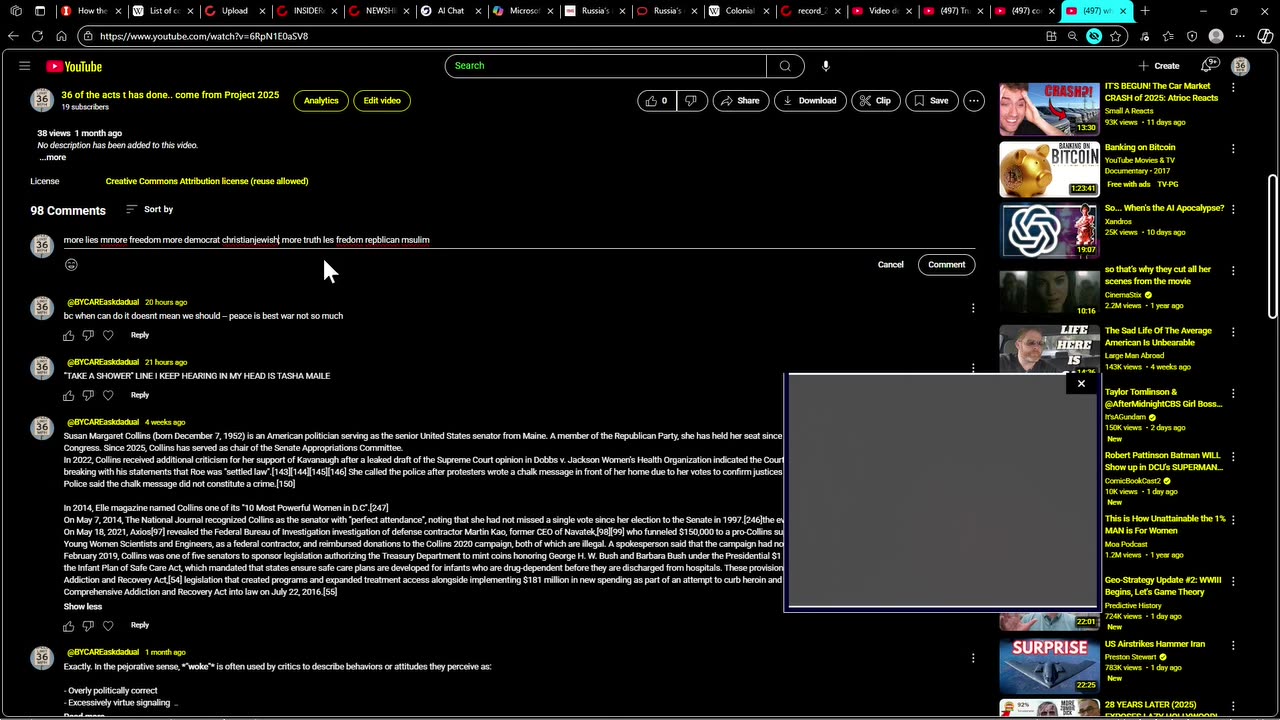Image resolution: width=1280 pixels, height=720 pixels.
Task: Switch to the 'Video de' YouTube tab
Action: coord(882,11)
